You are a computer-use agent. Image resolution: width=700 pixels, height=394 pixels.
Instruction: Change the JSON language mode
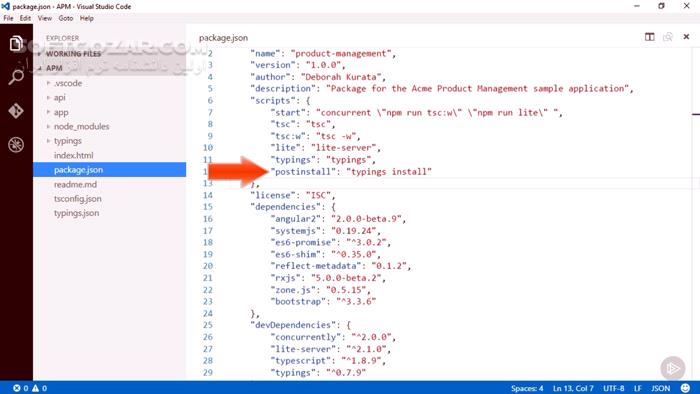click(x=661, y=388)
